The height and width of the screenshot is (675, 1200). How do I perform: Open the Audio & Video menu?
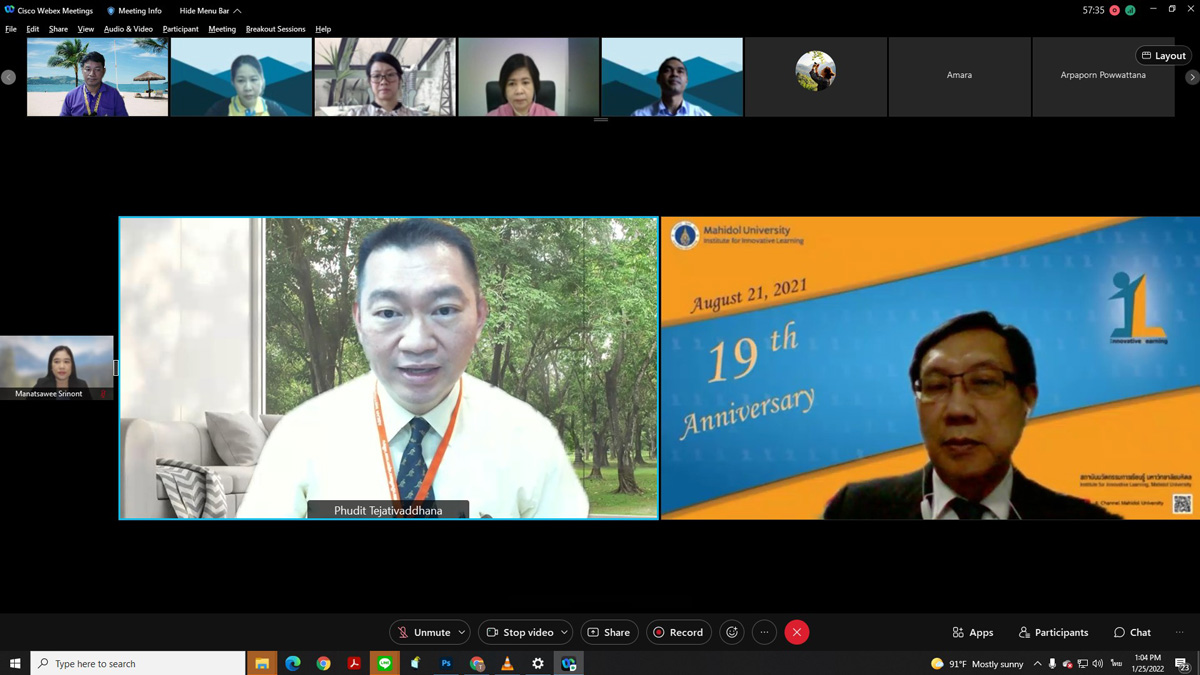(128, 29)
